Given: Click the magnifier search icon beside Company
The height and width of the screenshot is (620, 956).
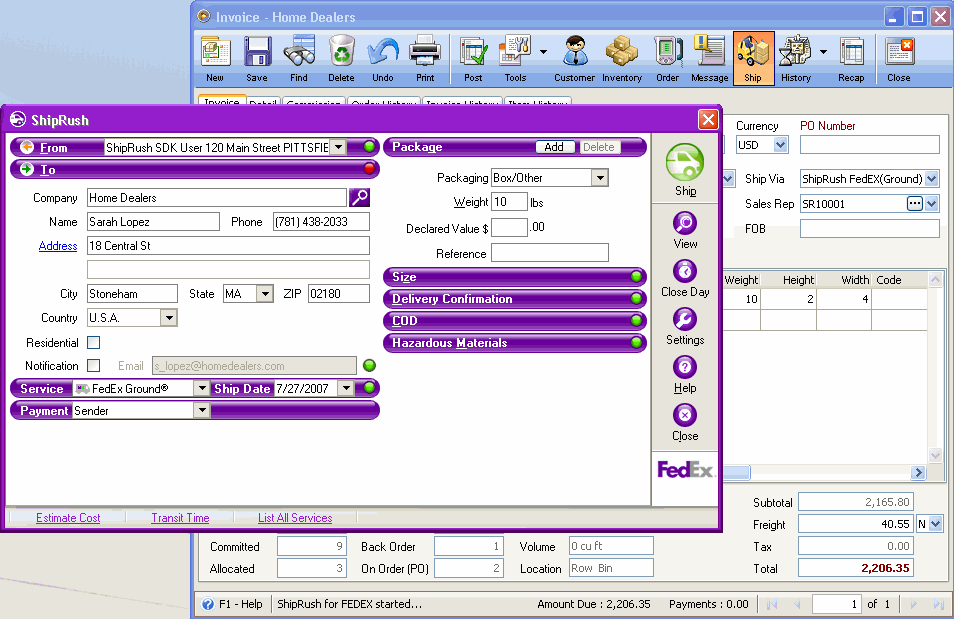Looking at the screenshot, I should 360,197.
